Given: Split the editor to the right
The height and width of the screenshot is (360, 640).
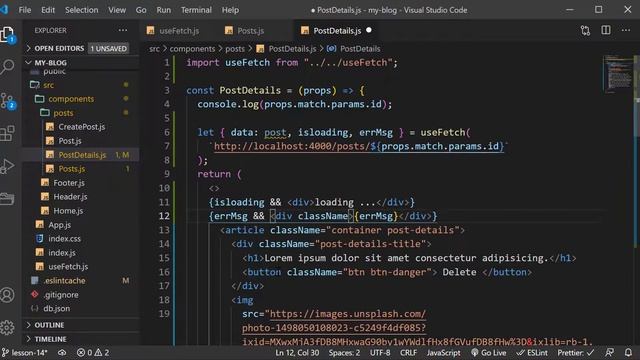Looking at the screenshot, I should point(606,30).
